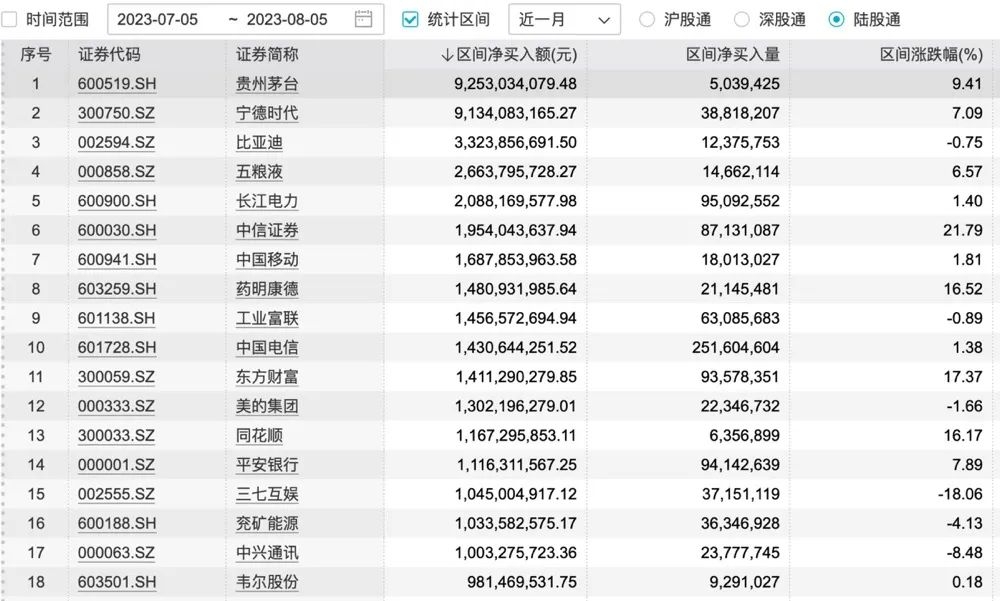Open the 兖矿能源 stock name link

click(x=267, y=524)
